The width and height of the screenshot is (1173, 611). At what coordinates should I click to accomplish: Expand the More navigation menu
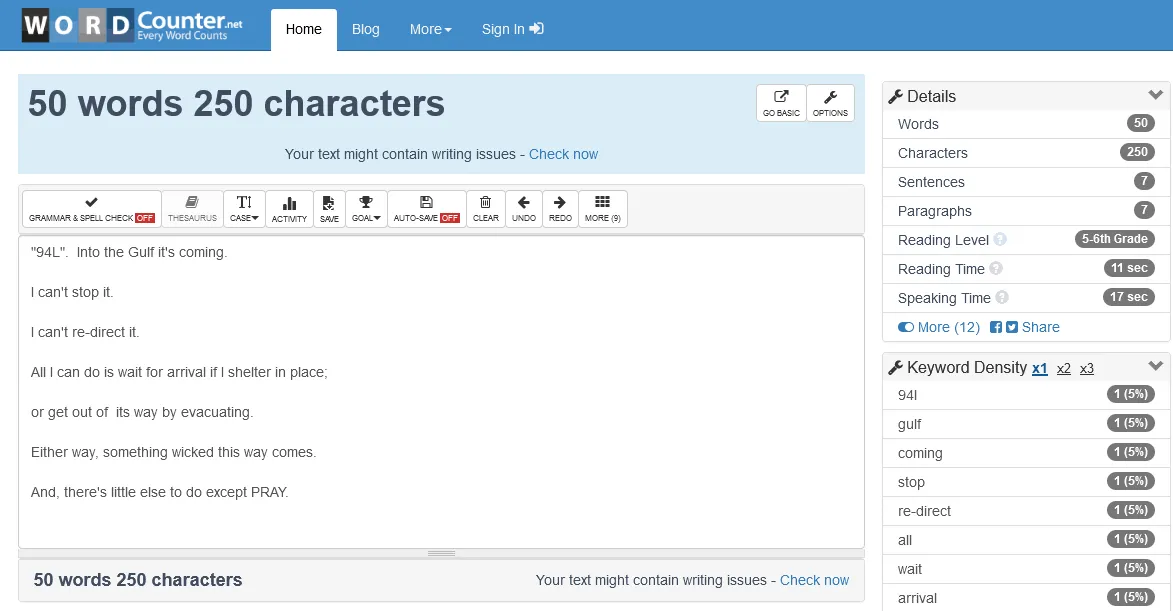coord(431,29)
